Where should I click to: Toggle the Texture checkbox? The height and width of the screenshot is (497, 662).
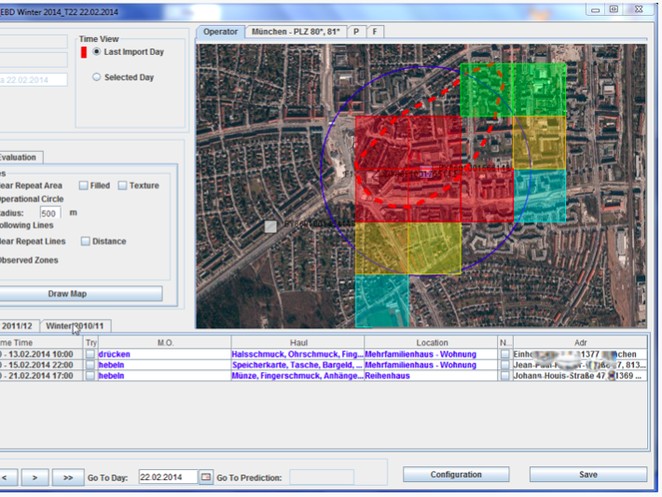(x=122, y=185)
